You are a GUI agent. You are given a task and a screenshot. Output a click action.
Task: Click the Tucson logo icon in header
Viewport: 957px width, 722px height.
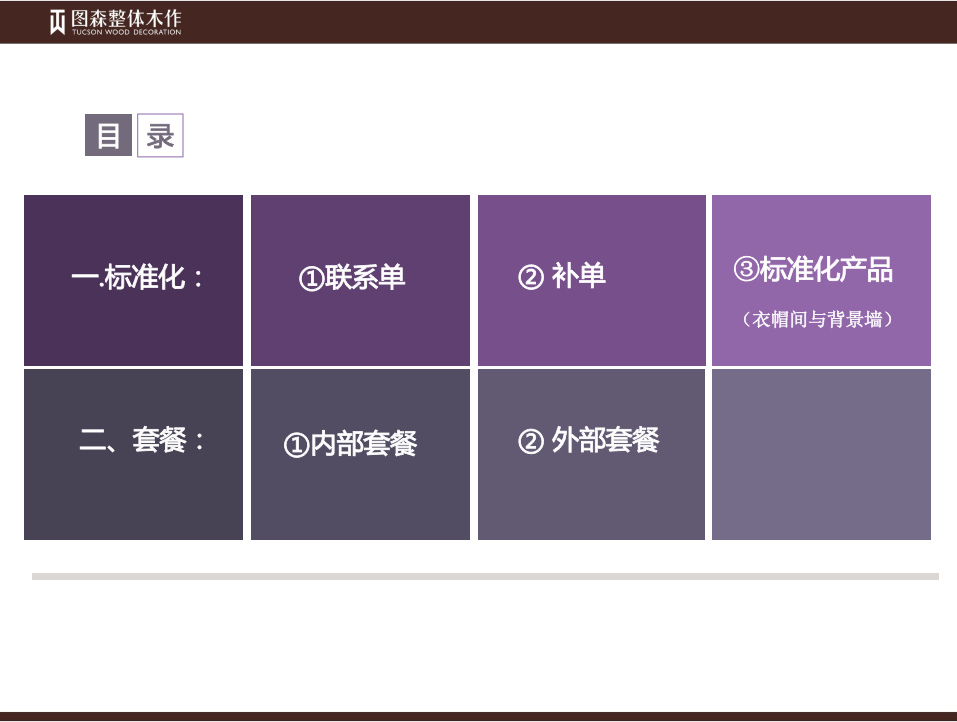click(58, 22)
